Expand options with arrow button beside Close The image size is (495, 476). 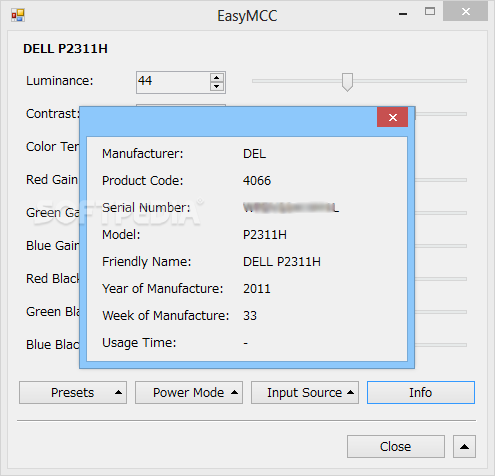coord(464,446)
